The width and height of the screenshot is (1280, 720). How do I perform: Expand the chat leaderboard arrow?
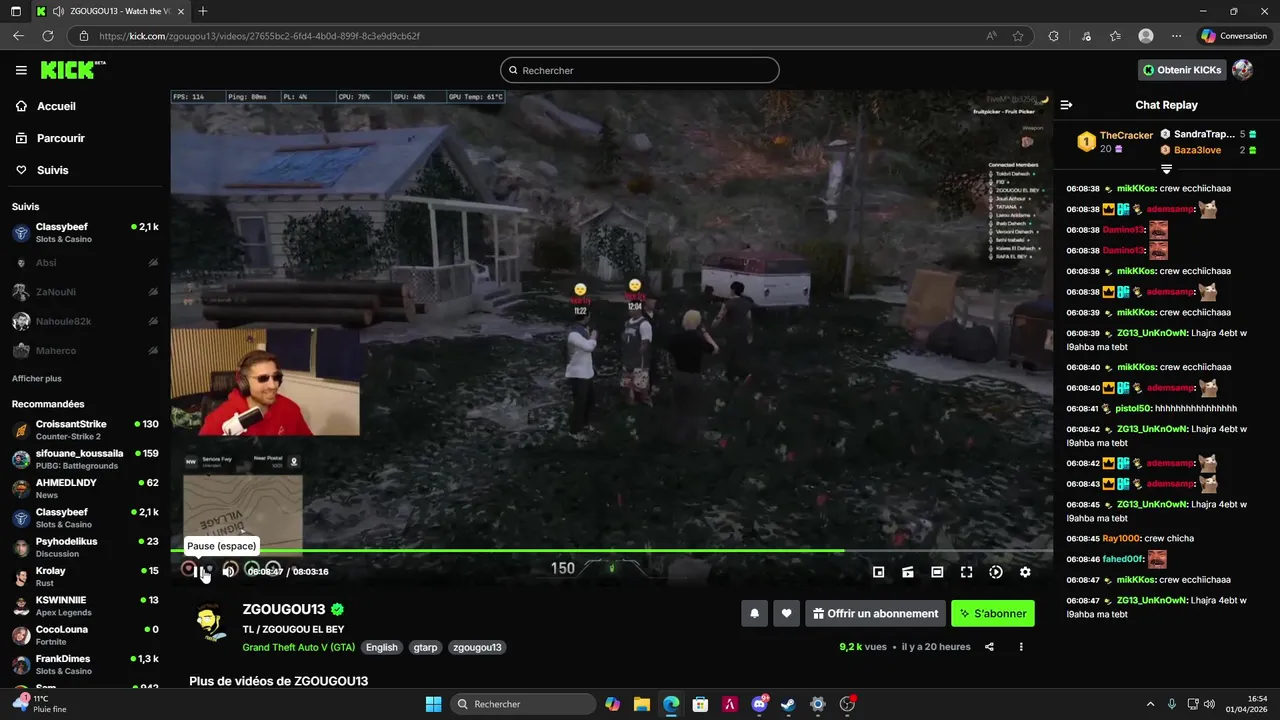coord(1166,169)
